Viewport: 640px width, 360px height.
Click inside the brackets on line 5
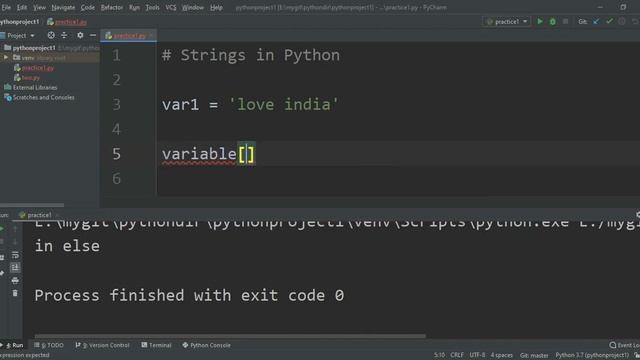click(x=247, y=154)
